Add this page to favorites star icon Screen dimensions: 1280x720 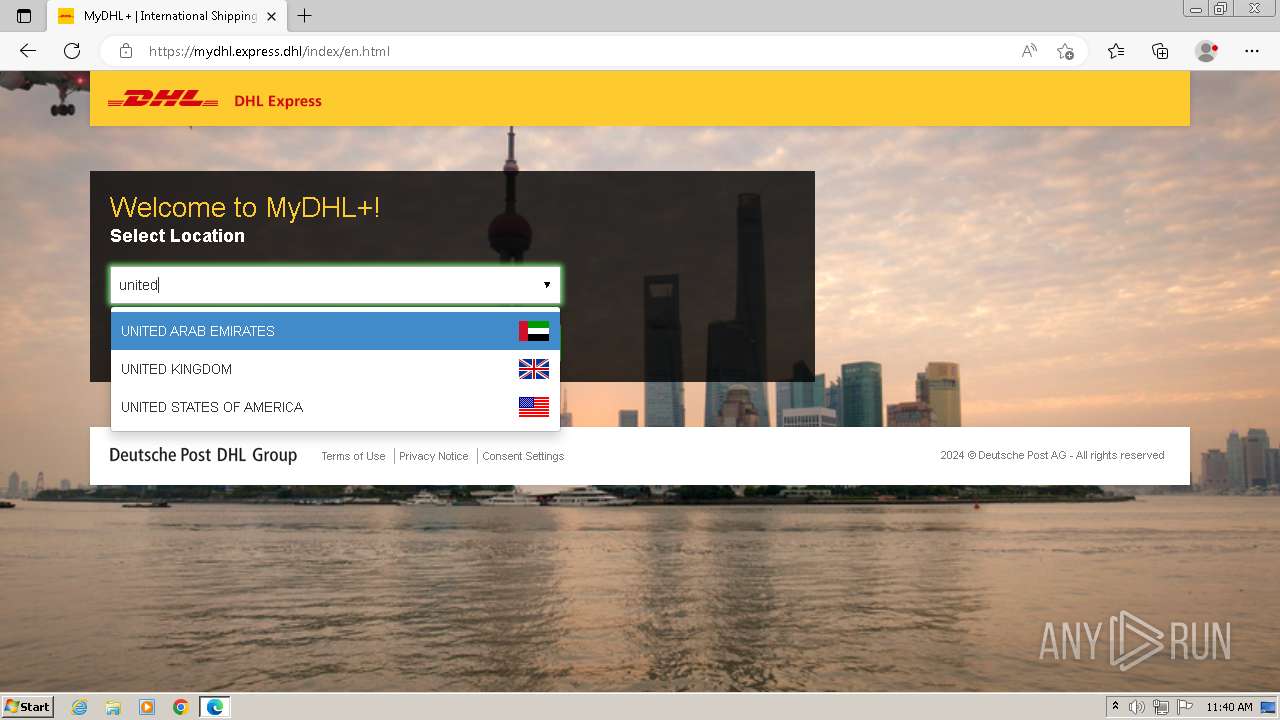(1066, 51)
